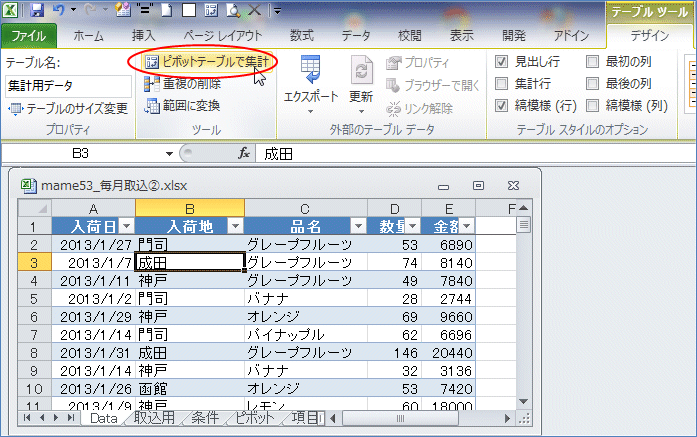Open the 表示 ribbon tab
This screenshot has height=437, width=697.
[x=461, y=36]
